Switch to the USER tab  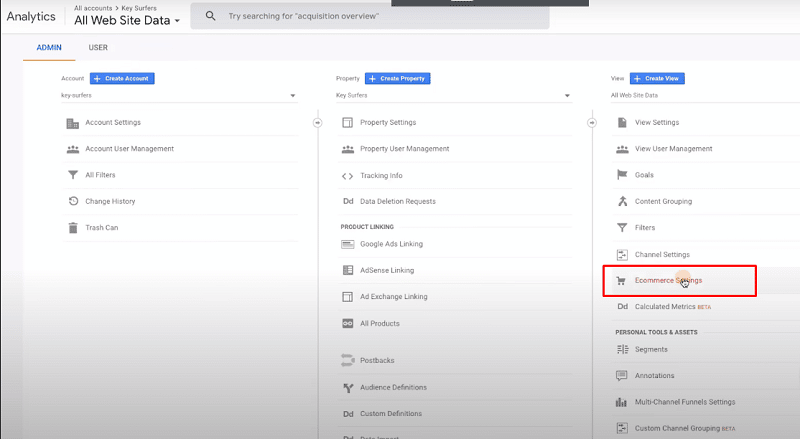98,47
